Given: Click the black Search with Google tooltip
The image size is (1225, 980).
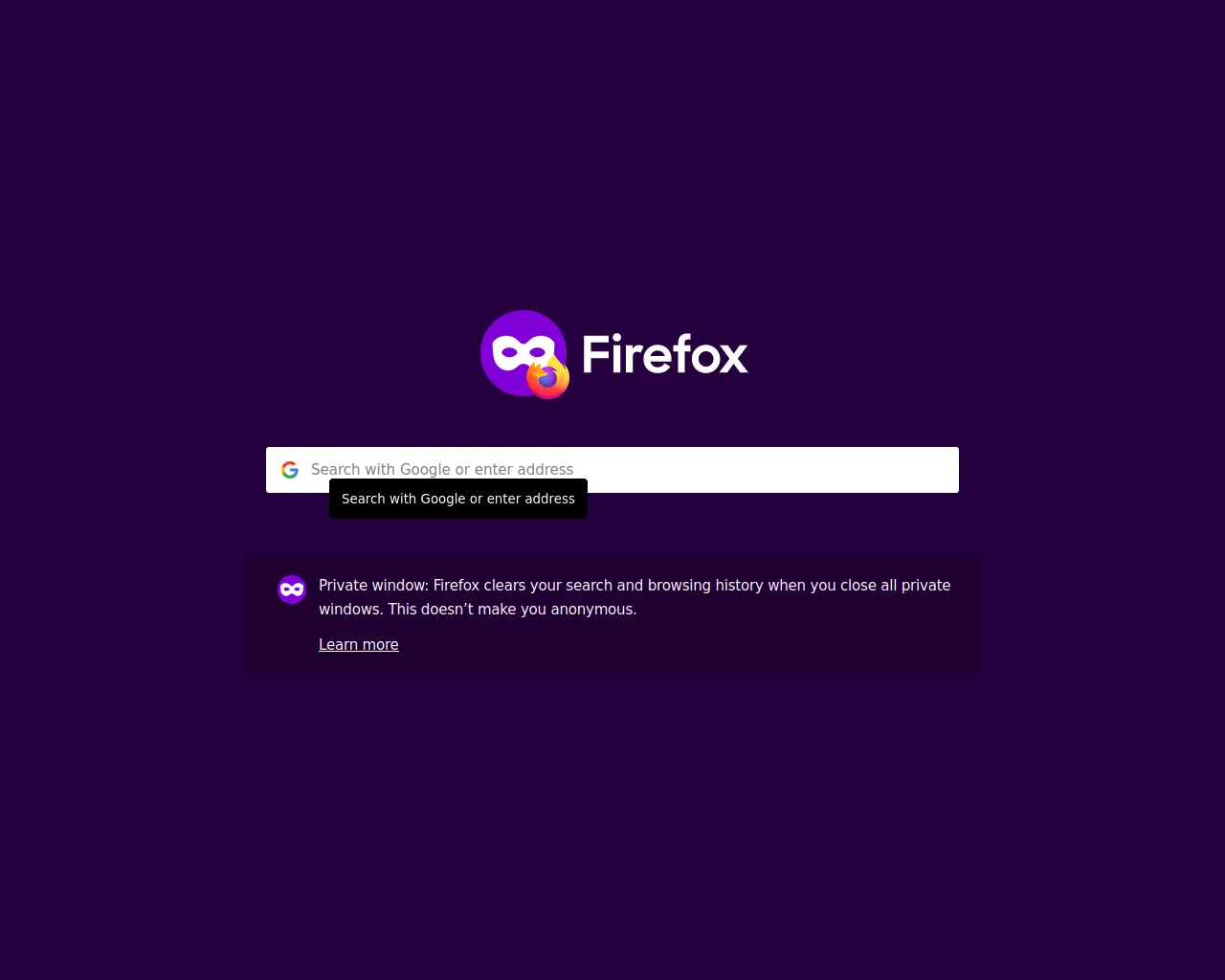Looking at the screenshot, I should (x=458, y=499).
